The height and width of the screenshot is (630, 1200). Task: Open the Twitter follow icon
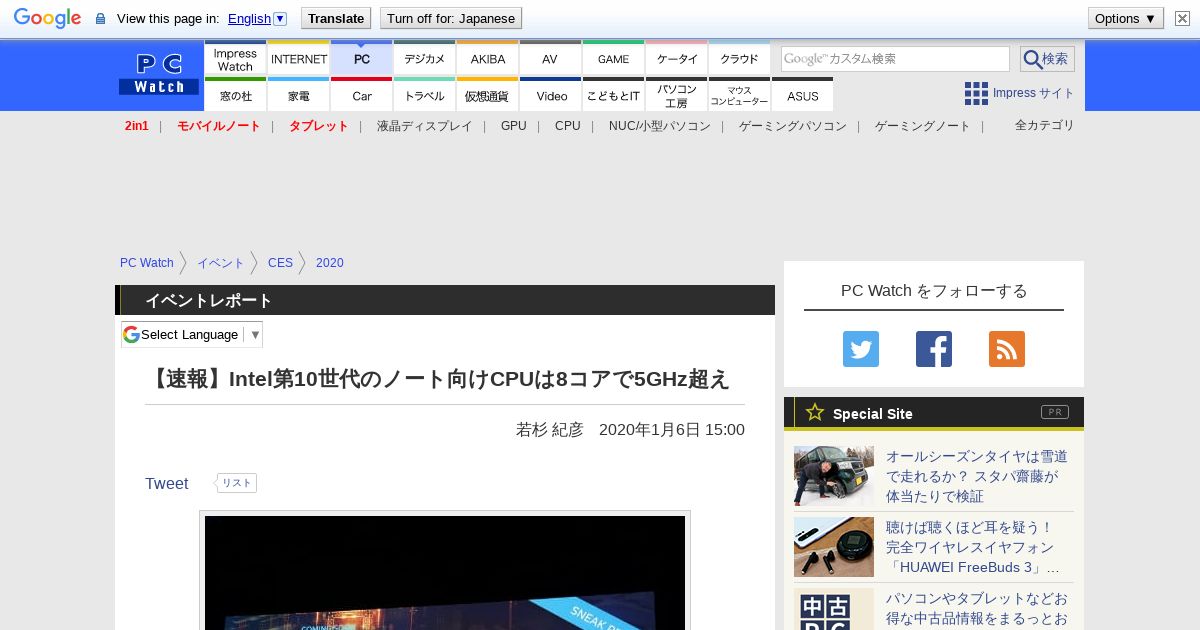coord(860,349)
